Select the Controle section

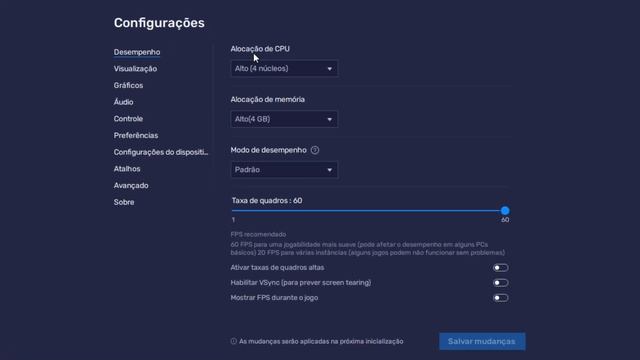[128, 119]
